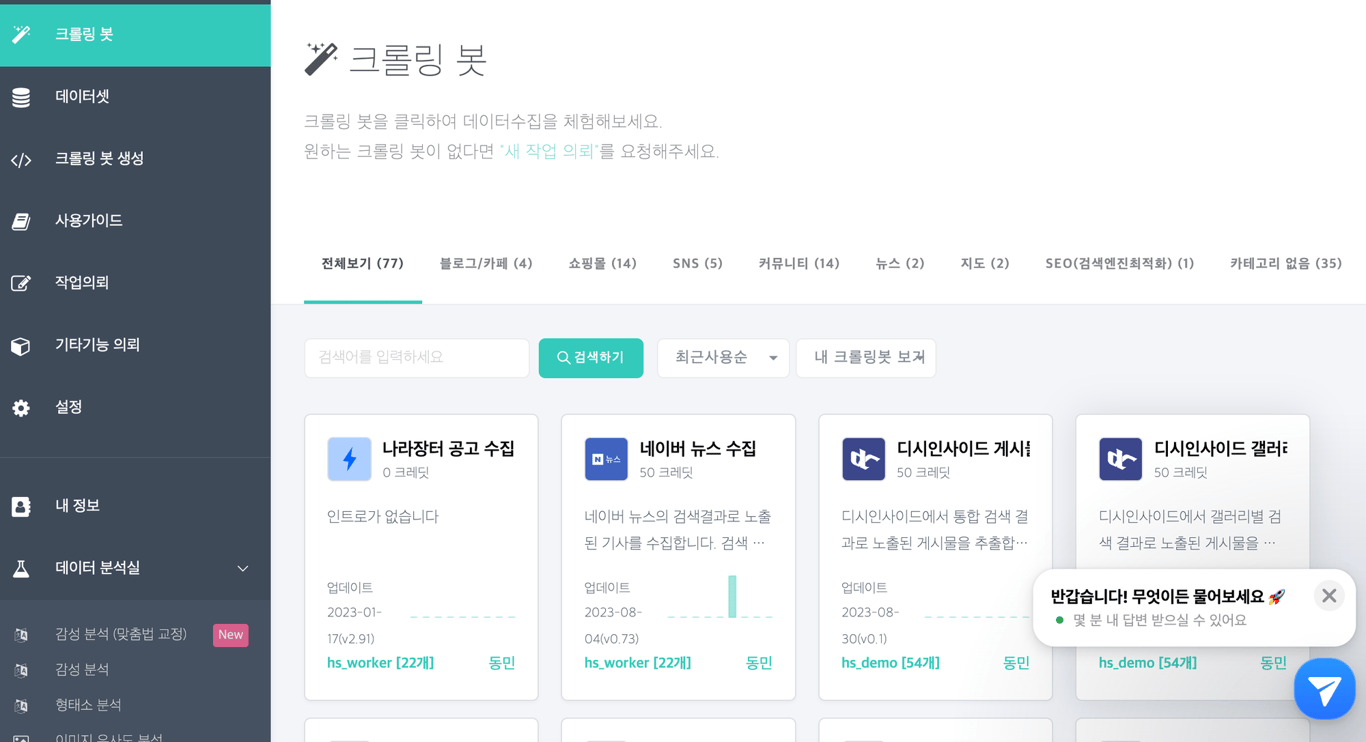Open 데이터셋 via its database stack icon
This screenshot has width=1366, height=742.
tap(21, 97)
